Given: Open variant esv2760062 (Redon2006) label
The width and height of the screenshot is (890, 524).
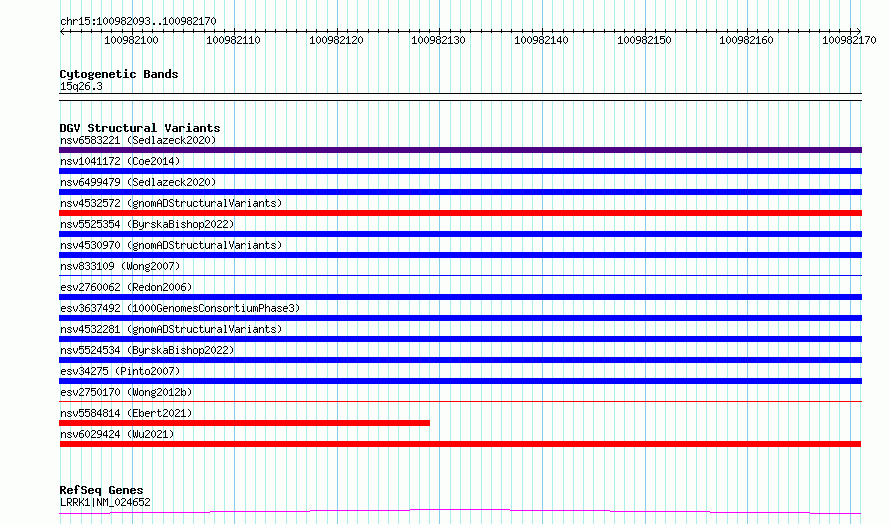Looking at the screenshot, I should pos(126,287).
